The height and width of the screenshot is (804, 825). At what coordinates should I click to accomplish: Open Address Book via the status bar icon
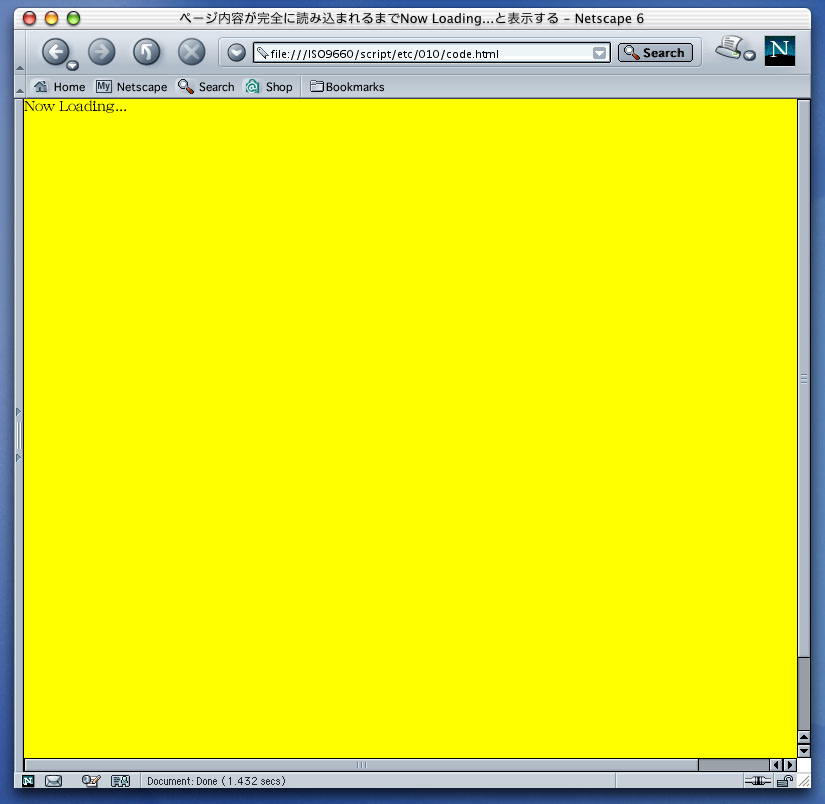pos(120,781)
